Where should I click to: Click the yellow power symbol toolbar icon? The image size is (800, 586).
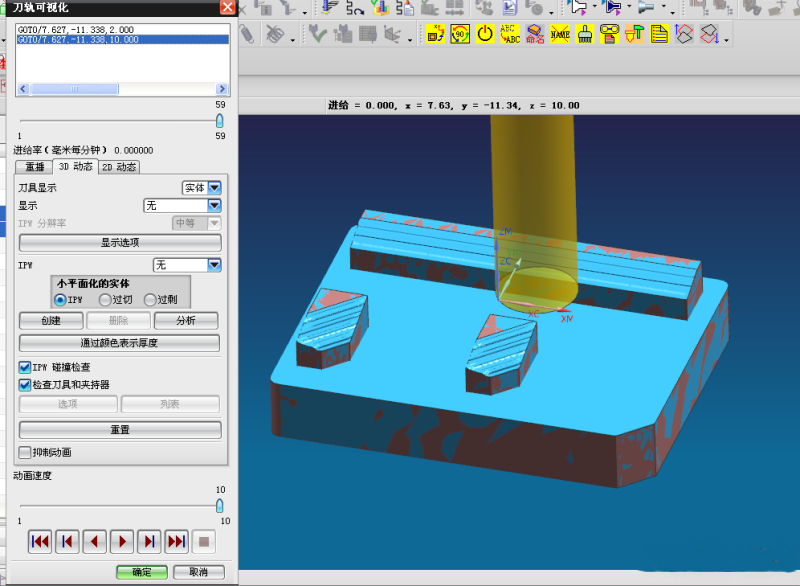(485, 34)
